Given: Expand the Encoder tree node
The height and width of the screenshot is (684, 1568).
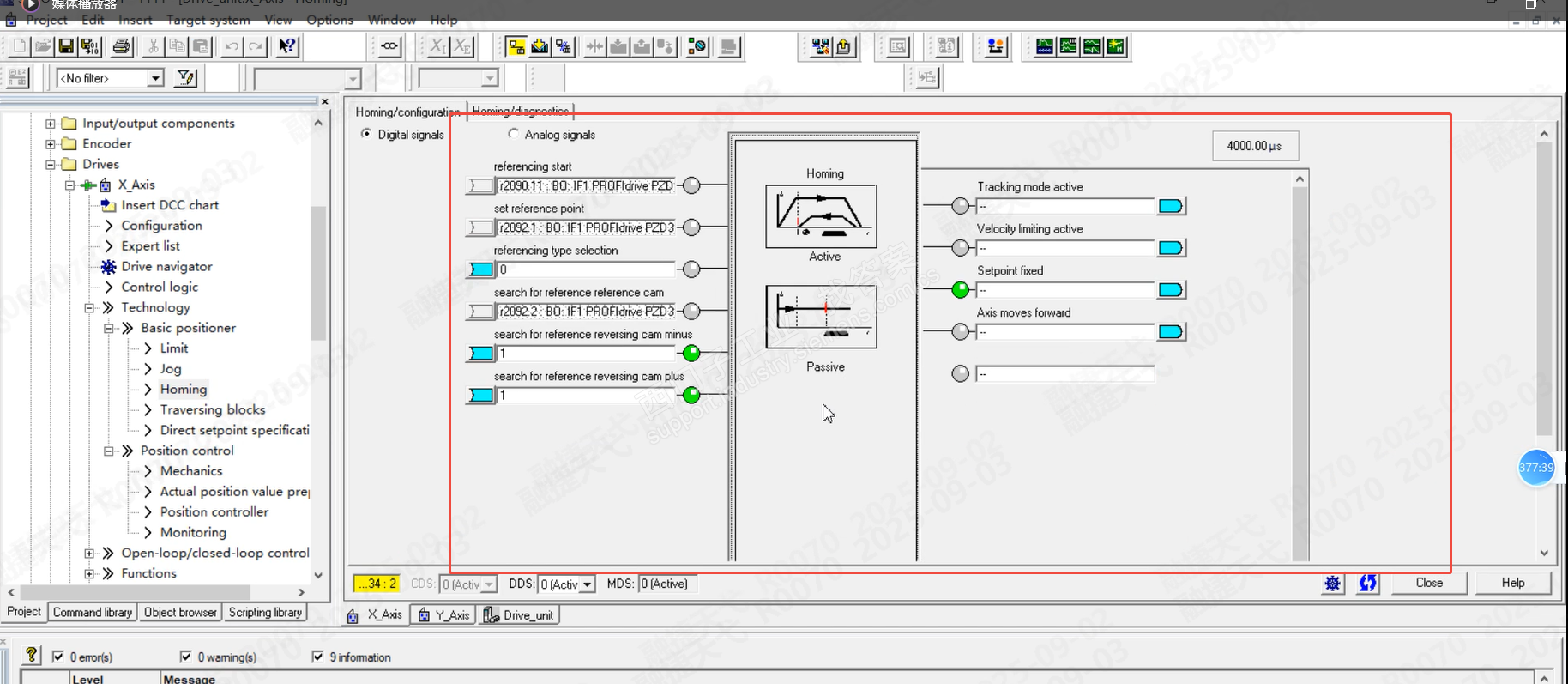Looking at the screenshot, I should pos(51,144).
